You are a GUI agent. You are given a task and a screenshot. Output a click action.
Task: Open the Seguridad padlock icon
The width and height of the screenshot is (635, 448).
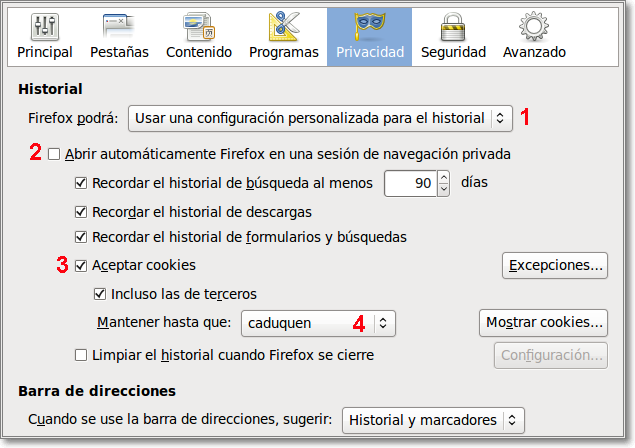tap(453, 27)
